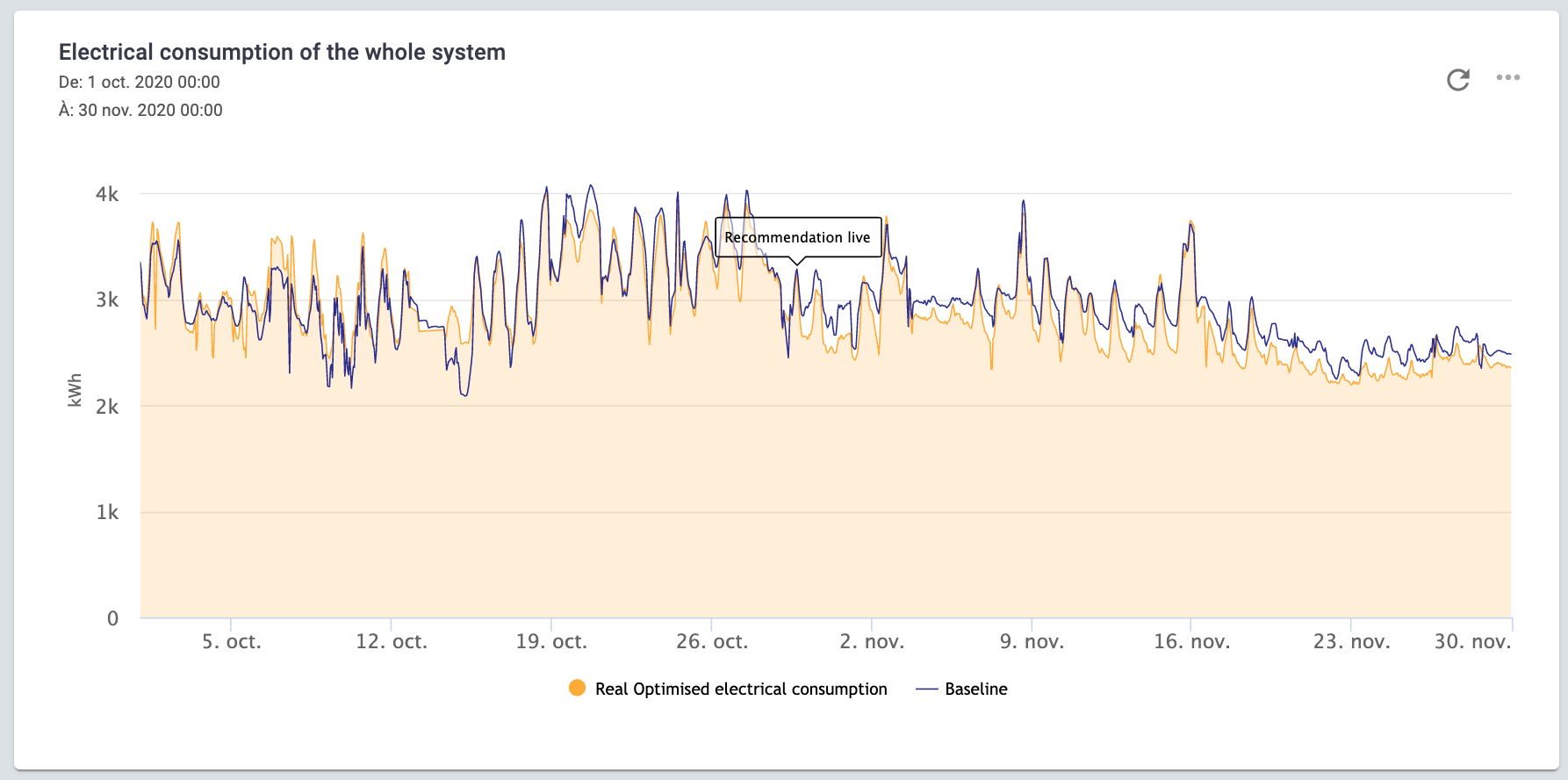Viewport: 1568px width, 780px height.
Task: Select the '12. oct.' x-axis label
Action: pyautogui.click(x=392, y=642)
